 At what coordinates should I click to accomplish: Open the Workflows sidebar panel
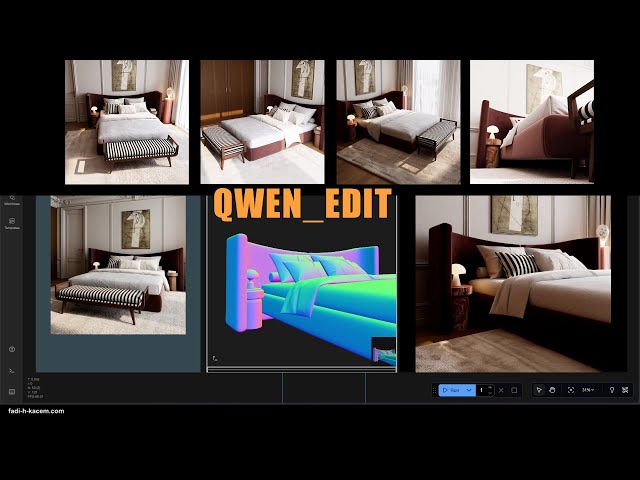(x=12, y=200)
